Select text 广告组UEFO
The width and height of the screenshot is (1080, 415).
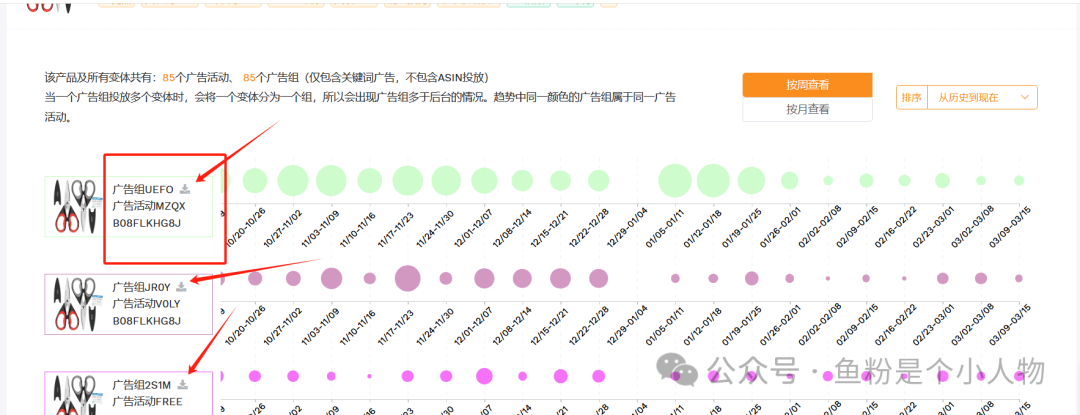point(143,189)
